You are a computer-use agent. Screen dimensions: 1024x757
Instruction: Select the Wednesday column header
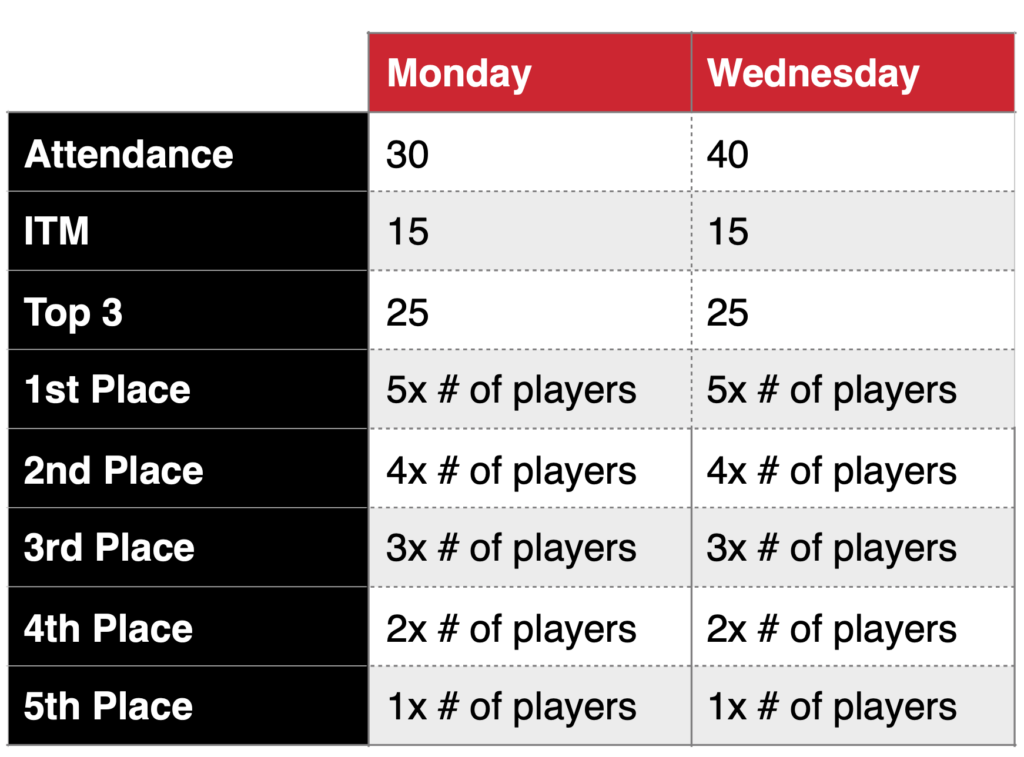pyautogui.click(x=853, y=72)
